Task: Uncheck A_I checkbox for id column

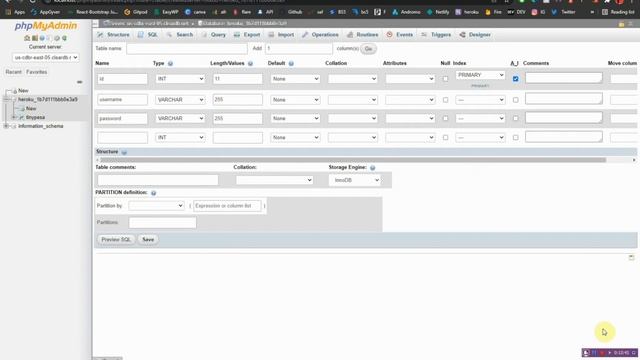Action: click(x=516, y=79)
